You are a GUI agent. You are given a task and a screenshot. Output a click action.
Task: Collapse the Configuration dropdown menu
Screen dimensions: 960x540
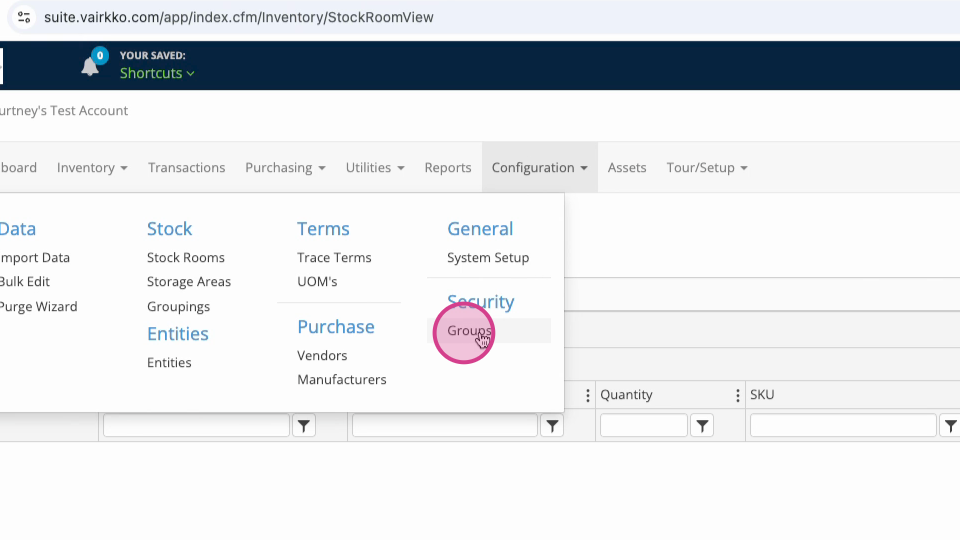[539, 168]
